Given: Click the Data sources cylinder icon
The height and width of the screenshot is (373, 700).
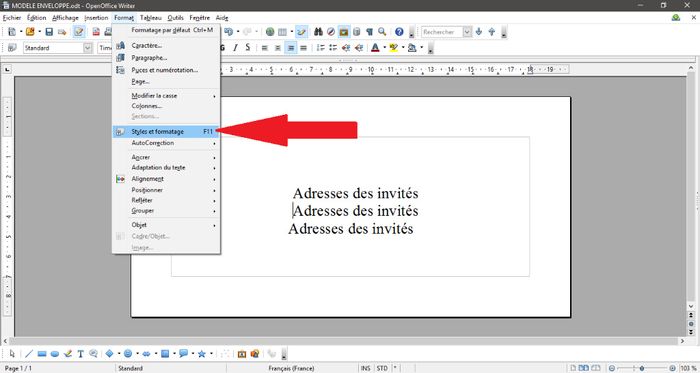Looking at the screenshot, I should point(356,32).
